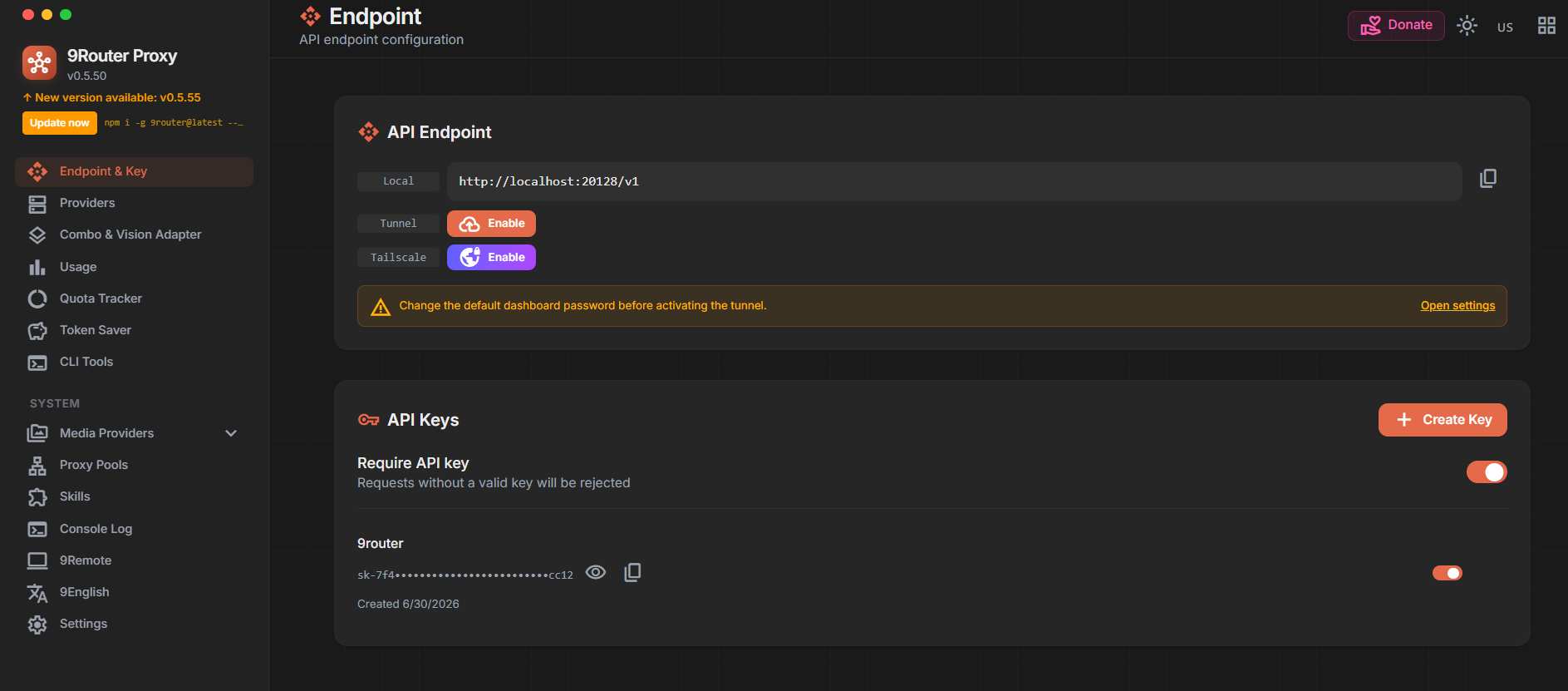Screen dimensions: 1568x691
Task: Click the Media Providers gallery icon
Action: (x=37, y=433)
